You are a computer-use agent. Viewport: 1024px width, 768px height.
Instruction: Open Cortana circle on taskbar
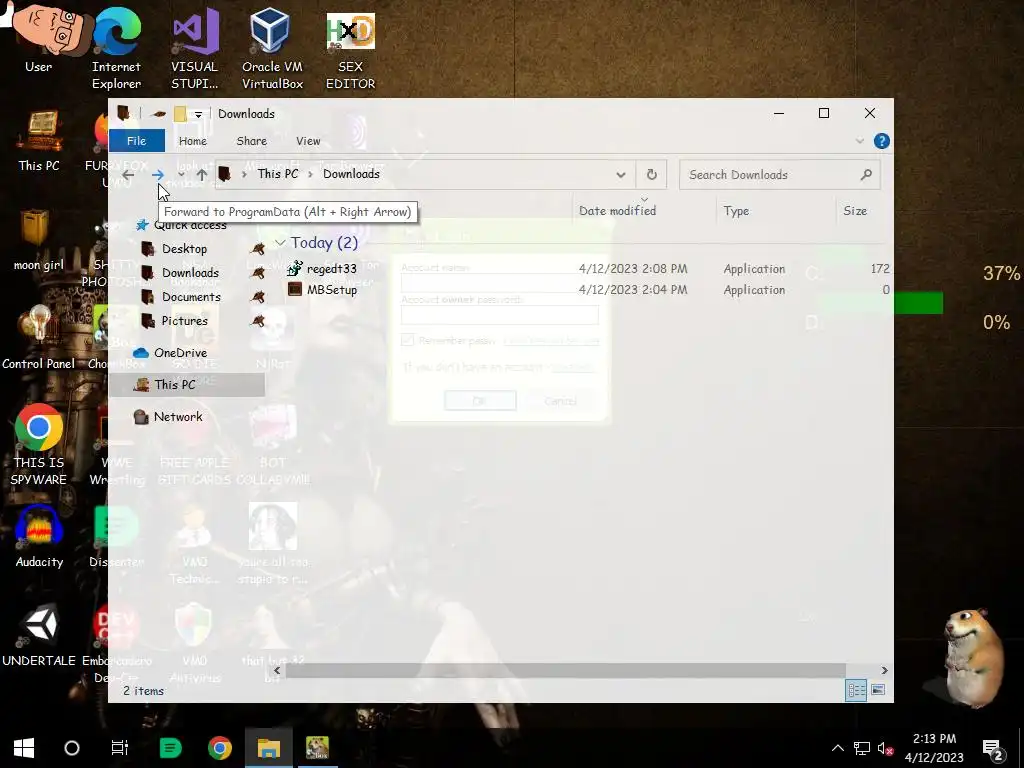72,748
